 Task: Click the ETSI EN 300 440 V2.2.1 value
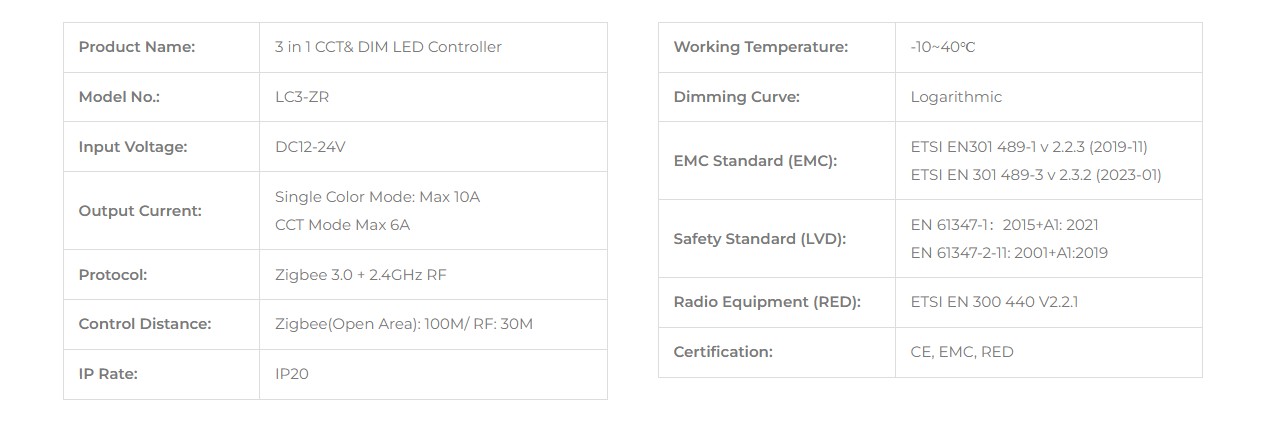coord(994,302)
